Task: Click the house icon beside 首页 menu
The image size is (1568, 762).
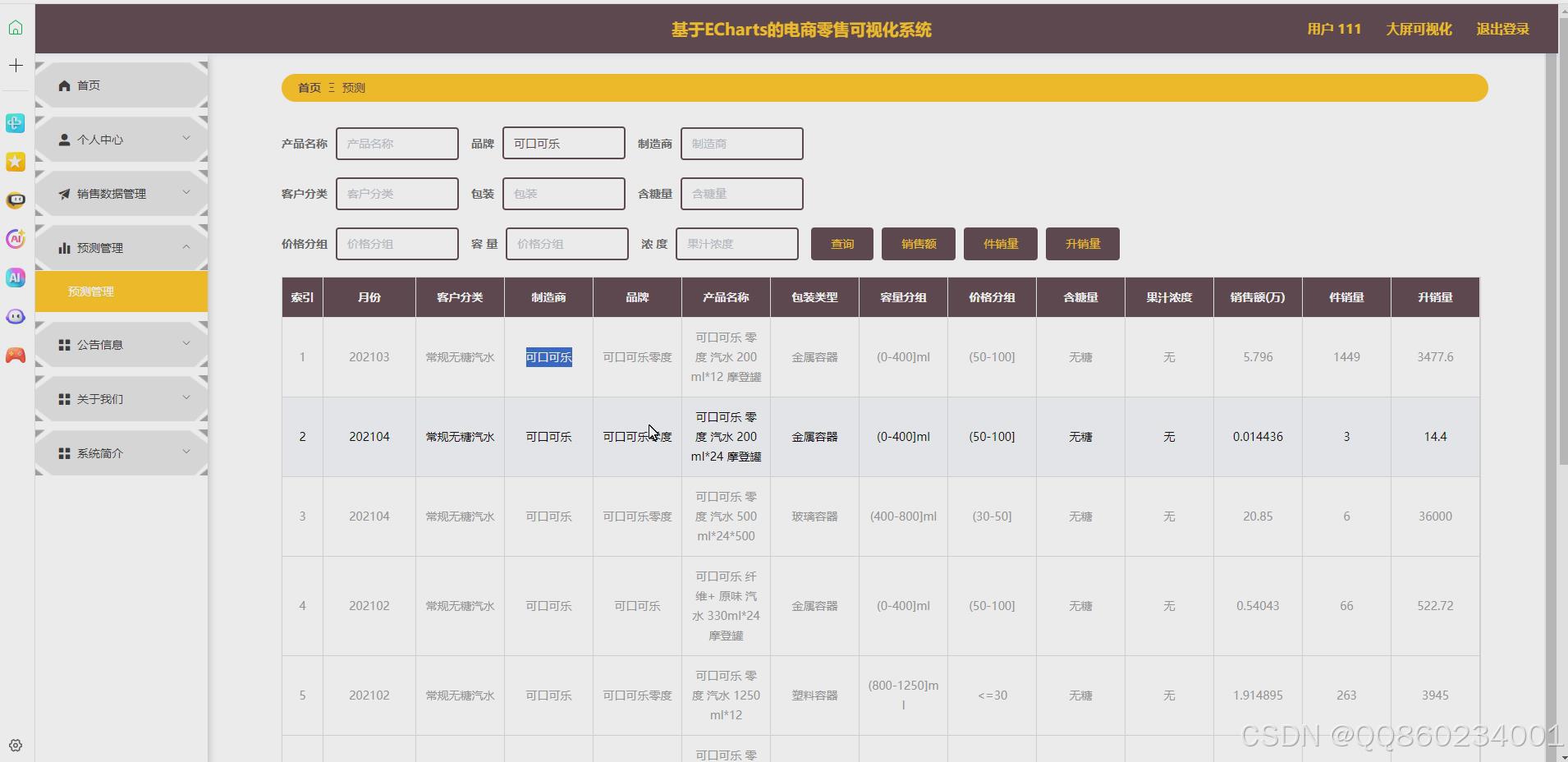Action: click(x=64, y=85)
